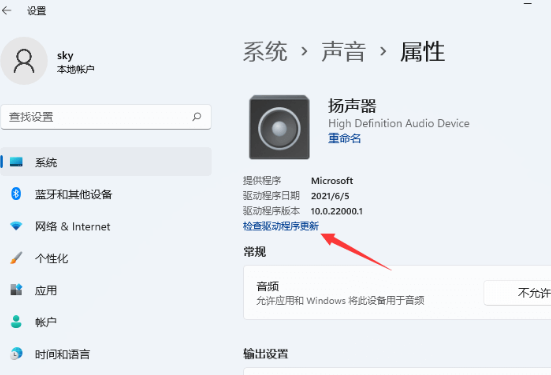Open 网络 & Internet settings
Viewport: 551px width, 375px height.
point(106,226)
